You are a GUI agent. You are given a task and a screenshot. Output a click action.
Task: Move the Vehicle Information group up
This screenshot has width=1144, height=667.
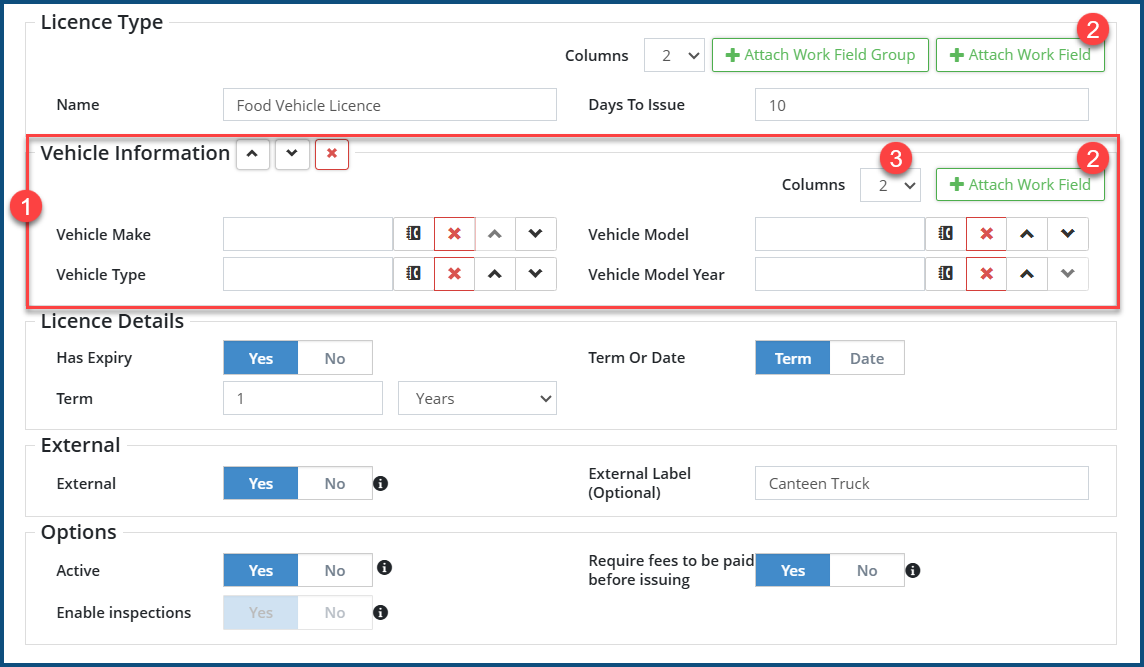pyautogui.click(x=252, y=154)
